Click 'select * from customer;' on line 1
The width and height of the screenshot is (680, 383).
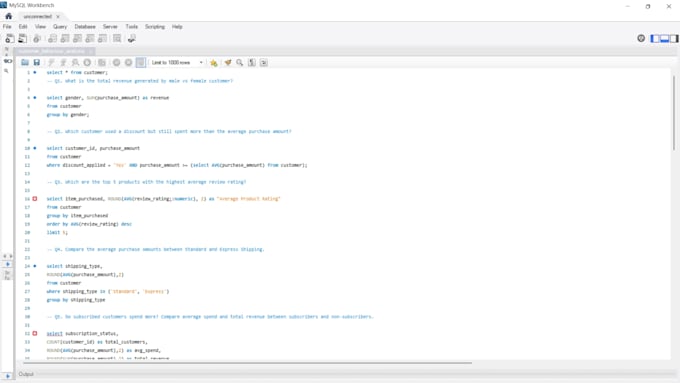pos(77,72)
